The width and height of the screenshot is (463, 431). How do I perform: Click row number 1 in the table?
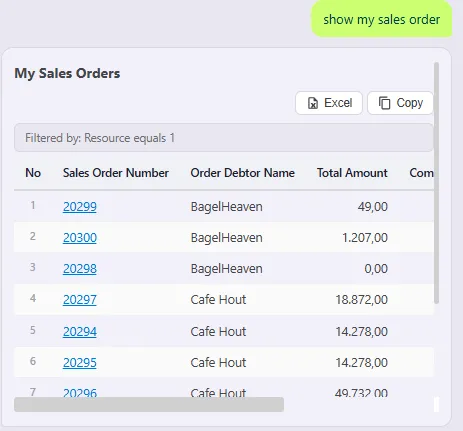click(x=33, y=205)
